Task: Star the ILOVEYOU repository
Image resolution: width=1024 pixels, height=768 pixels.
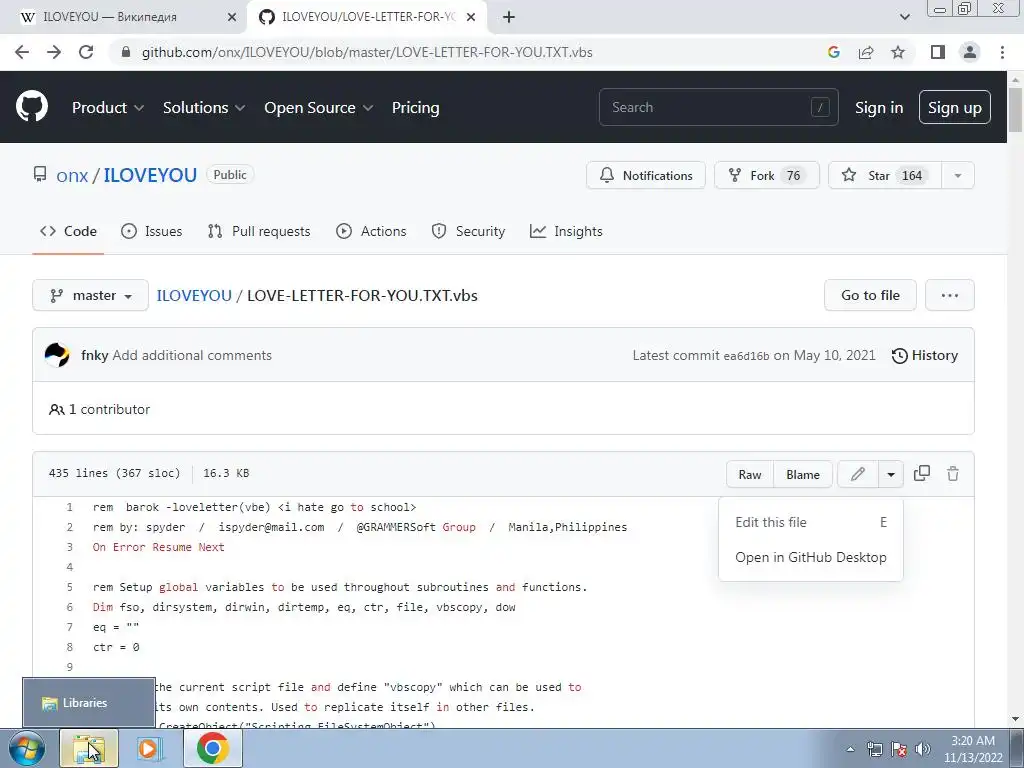Action: click(885, 175)
